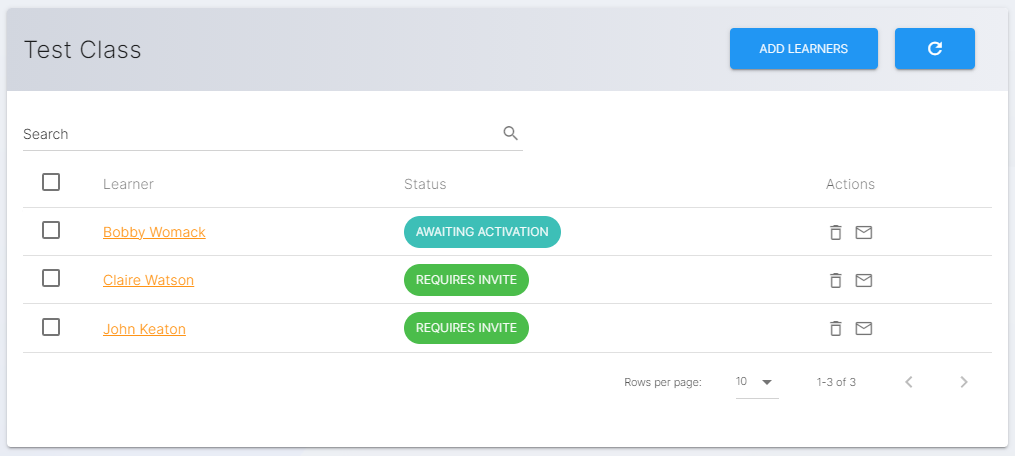Delete learner John Keaton
This screenshot has height=456, width=1015.
[x=836, y=328]
